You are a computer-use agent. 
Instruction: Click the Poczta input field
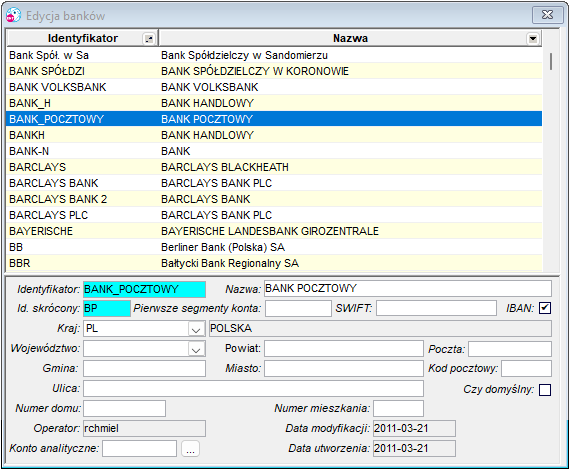510,349
